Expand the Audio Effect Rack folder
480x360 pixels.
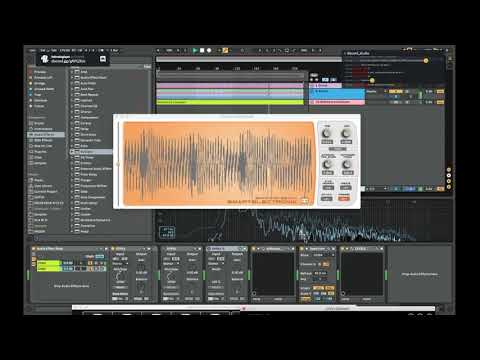click(72, 77)
